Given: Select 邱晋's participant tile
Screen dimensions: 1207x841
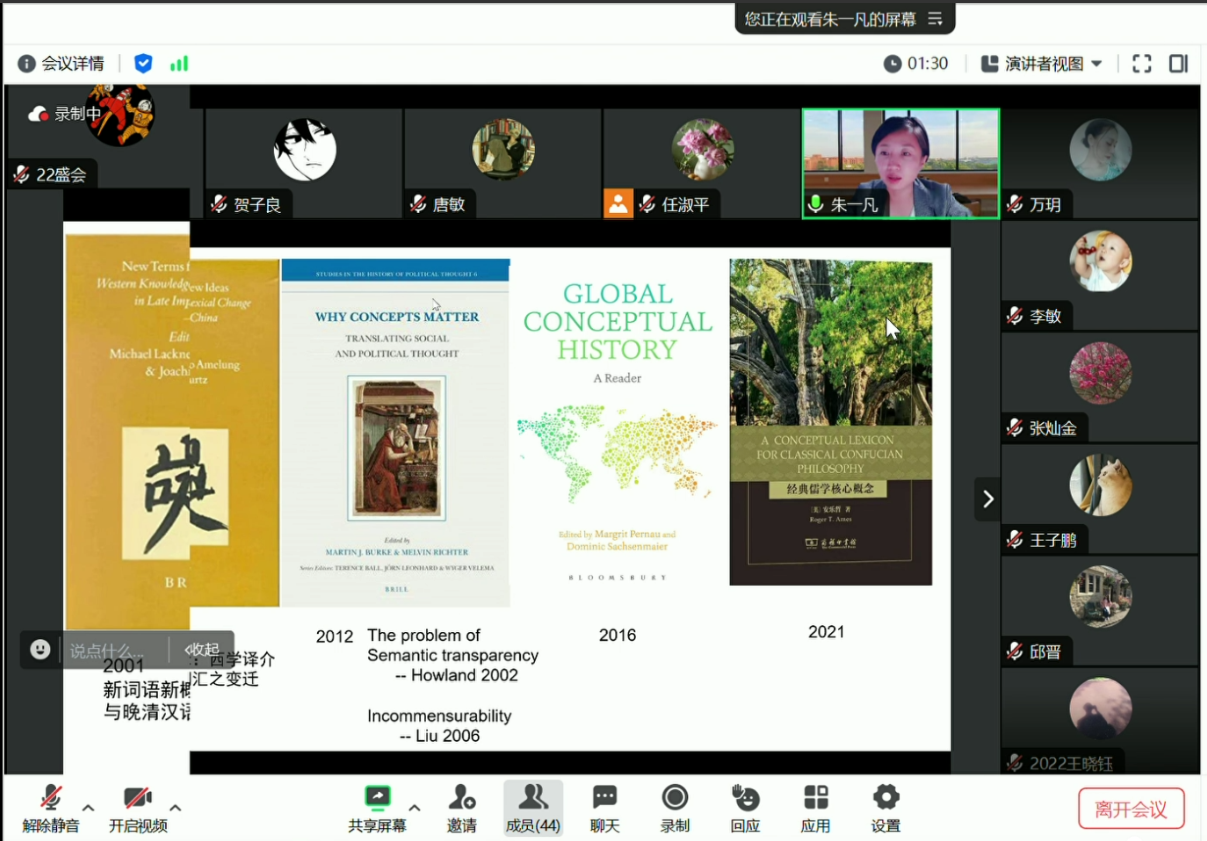Looking at the screenshot, I should point(1100,611).
